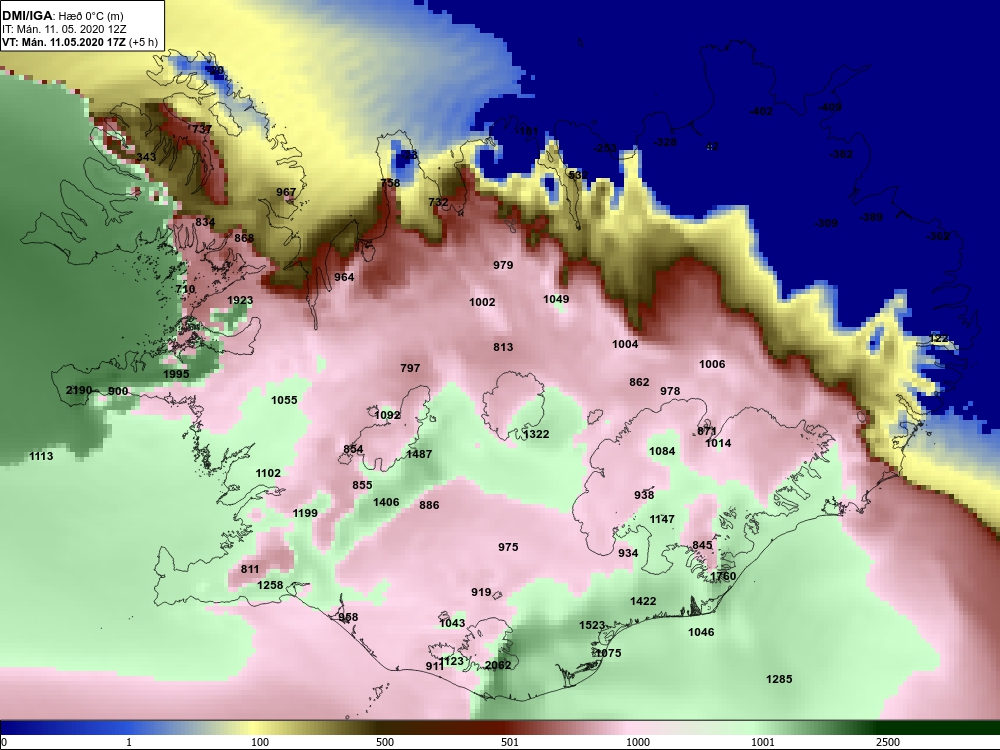Click the map value 1006
This screenshot has width=1000, height=750.
click(712, 364)
